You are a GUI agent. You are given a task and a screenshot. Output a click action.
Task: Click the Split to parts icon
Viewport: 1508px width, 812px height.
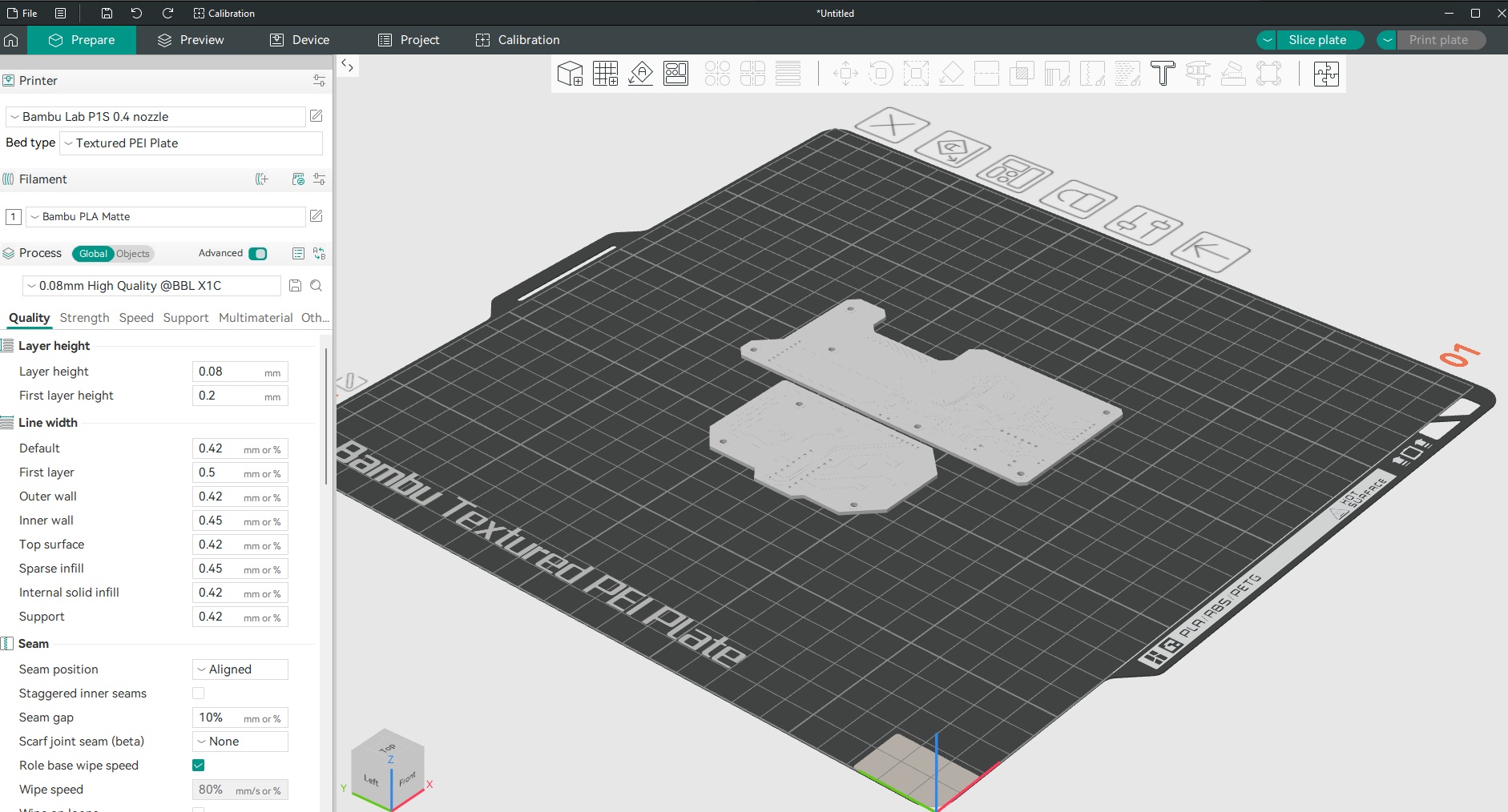click(752, 74)
